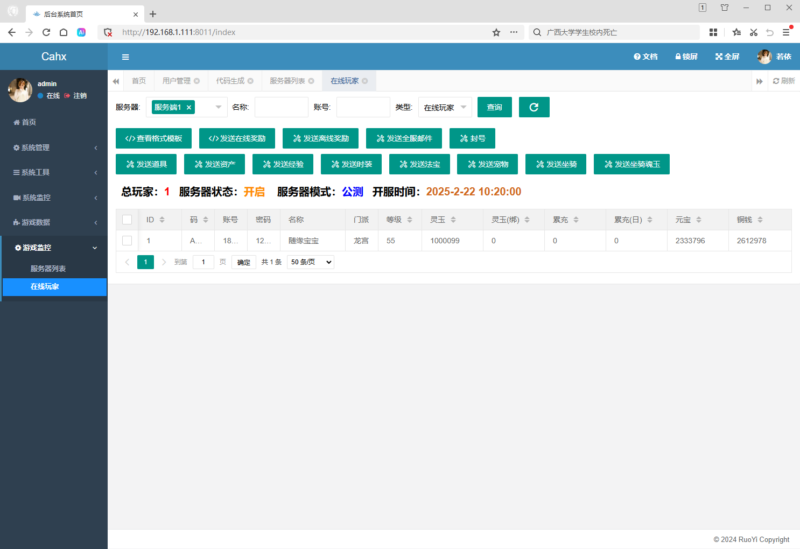Go to browser home page icon

coord(63,32)
